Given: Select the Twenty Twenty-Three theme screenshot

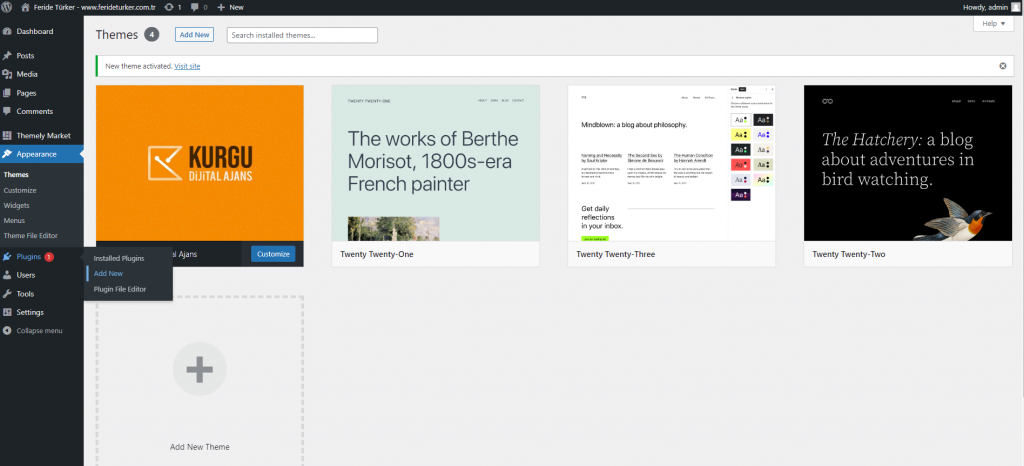Looking at the screenshot, I should coord(672,163).
